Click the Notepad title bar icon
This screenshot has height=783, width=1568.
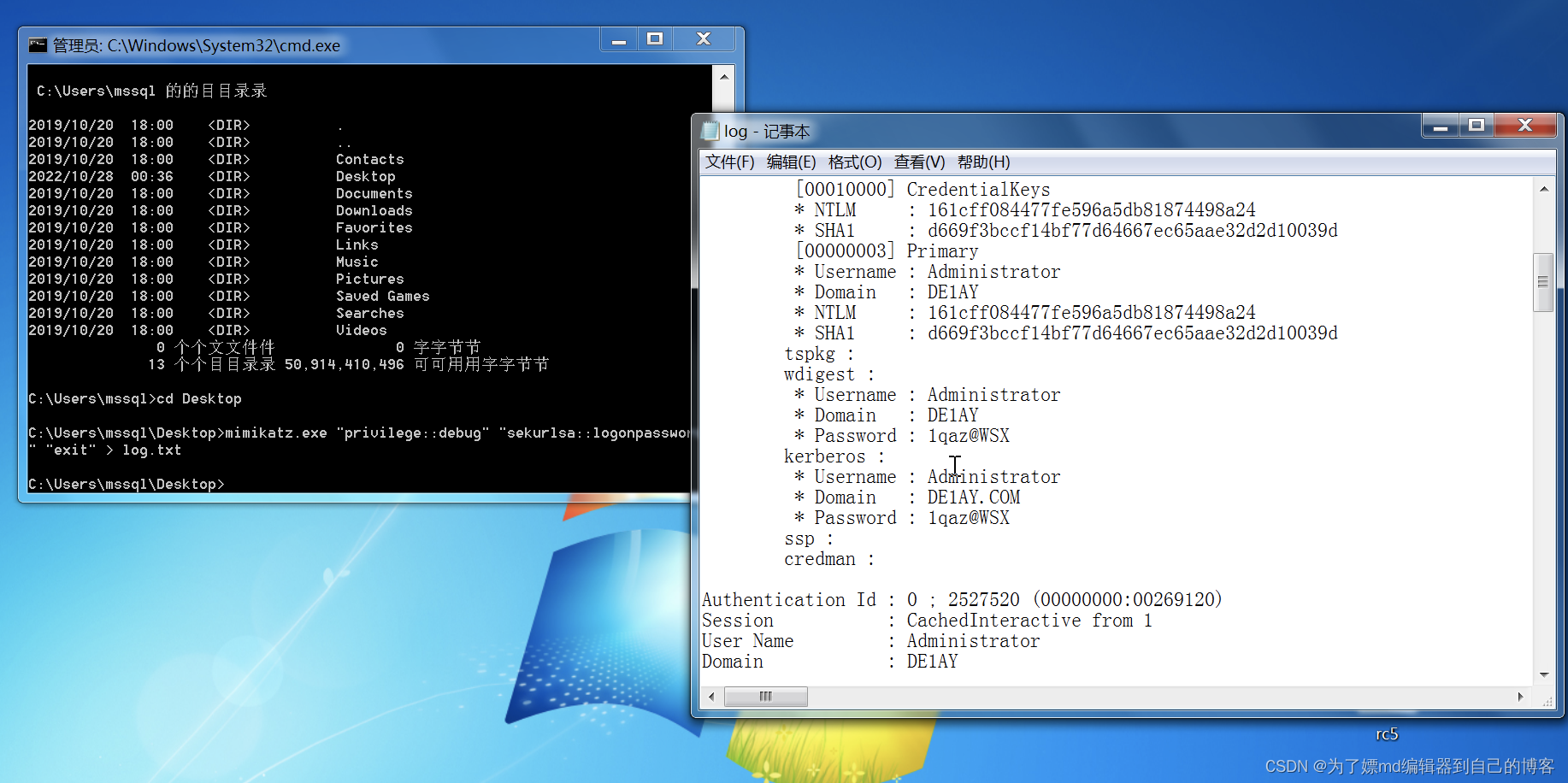(710, 132)
